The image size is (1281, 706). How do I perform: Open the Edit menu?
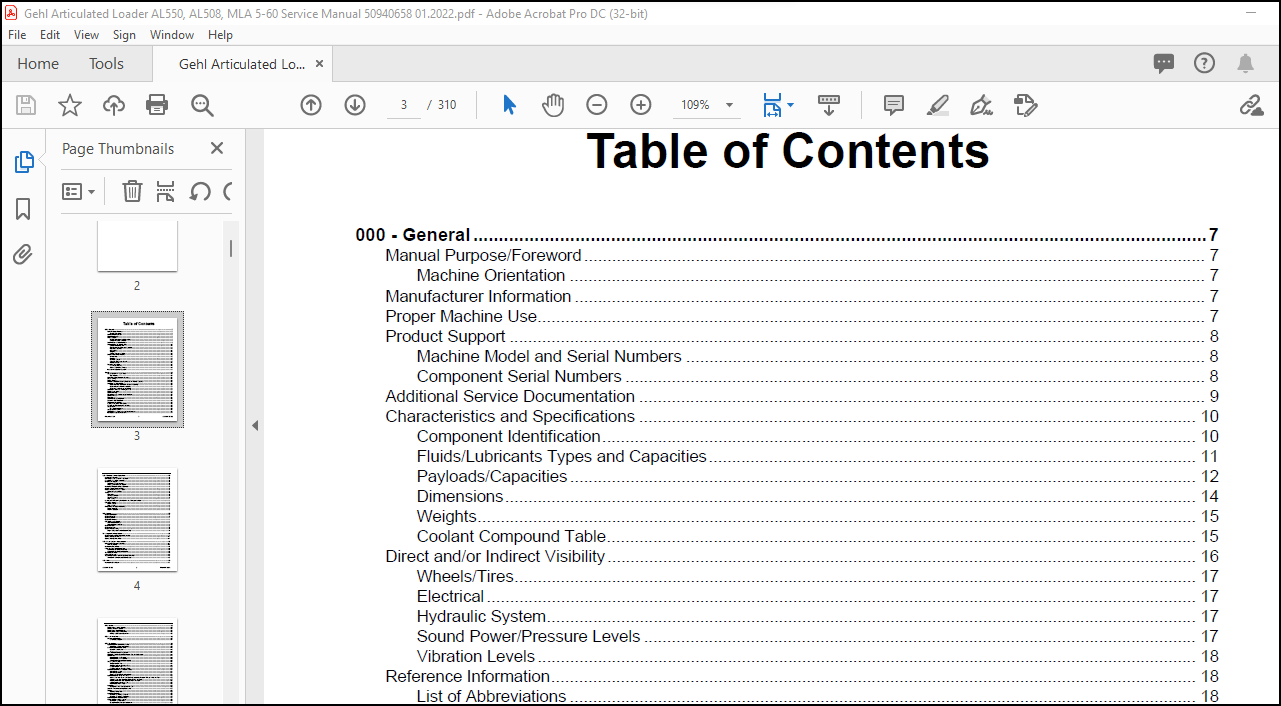click(x=50, y=34)
